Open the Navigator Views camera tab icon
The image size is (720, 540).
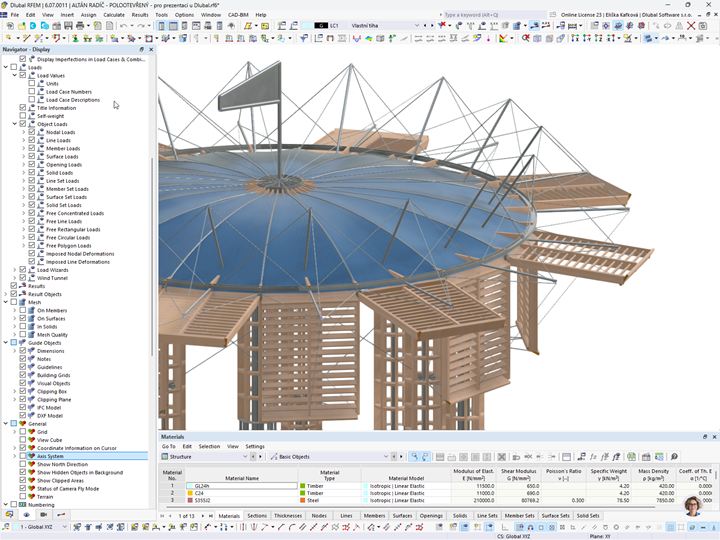[44, 515]
